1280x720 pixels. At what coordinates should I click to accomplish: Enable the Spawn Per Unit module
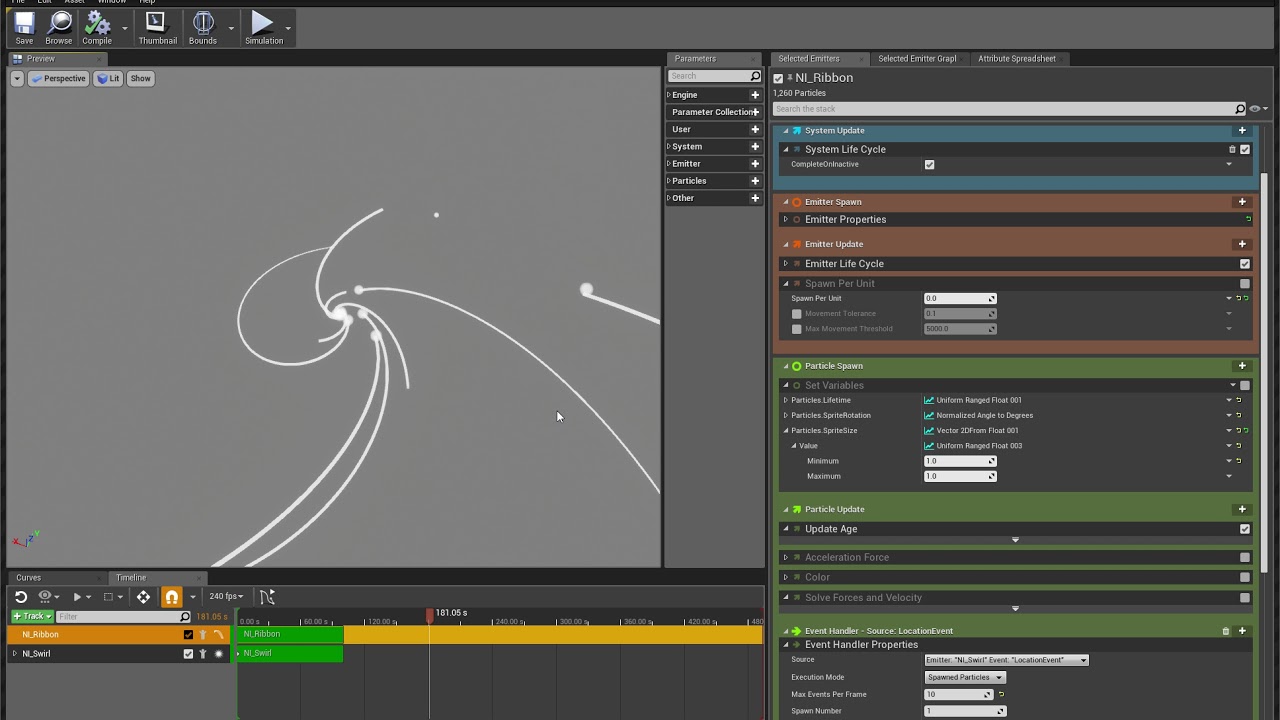(x=1245, y=284)
